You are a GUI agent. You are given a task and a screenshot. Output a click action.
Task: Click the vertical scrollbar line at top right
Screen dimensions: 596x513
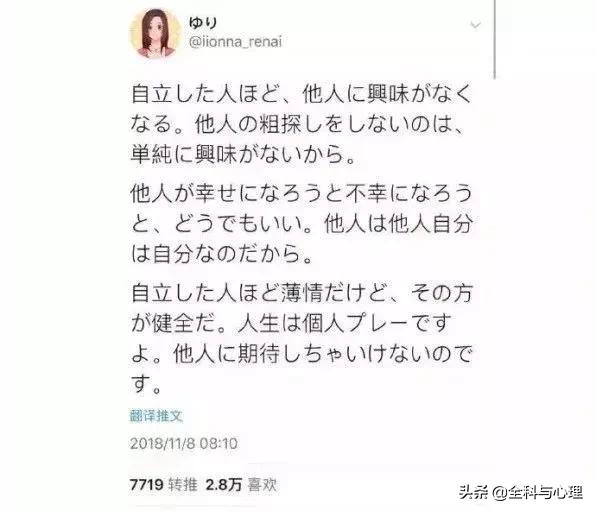pyautogui.click(x=495, y=38)
